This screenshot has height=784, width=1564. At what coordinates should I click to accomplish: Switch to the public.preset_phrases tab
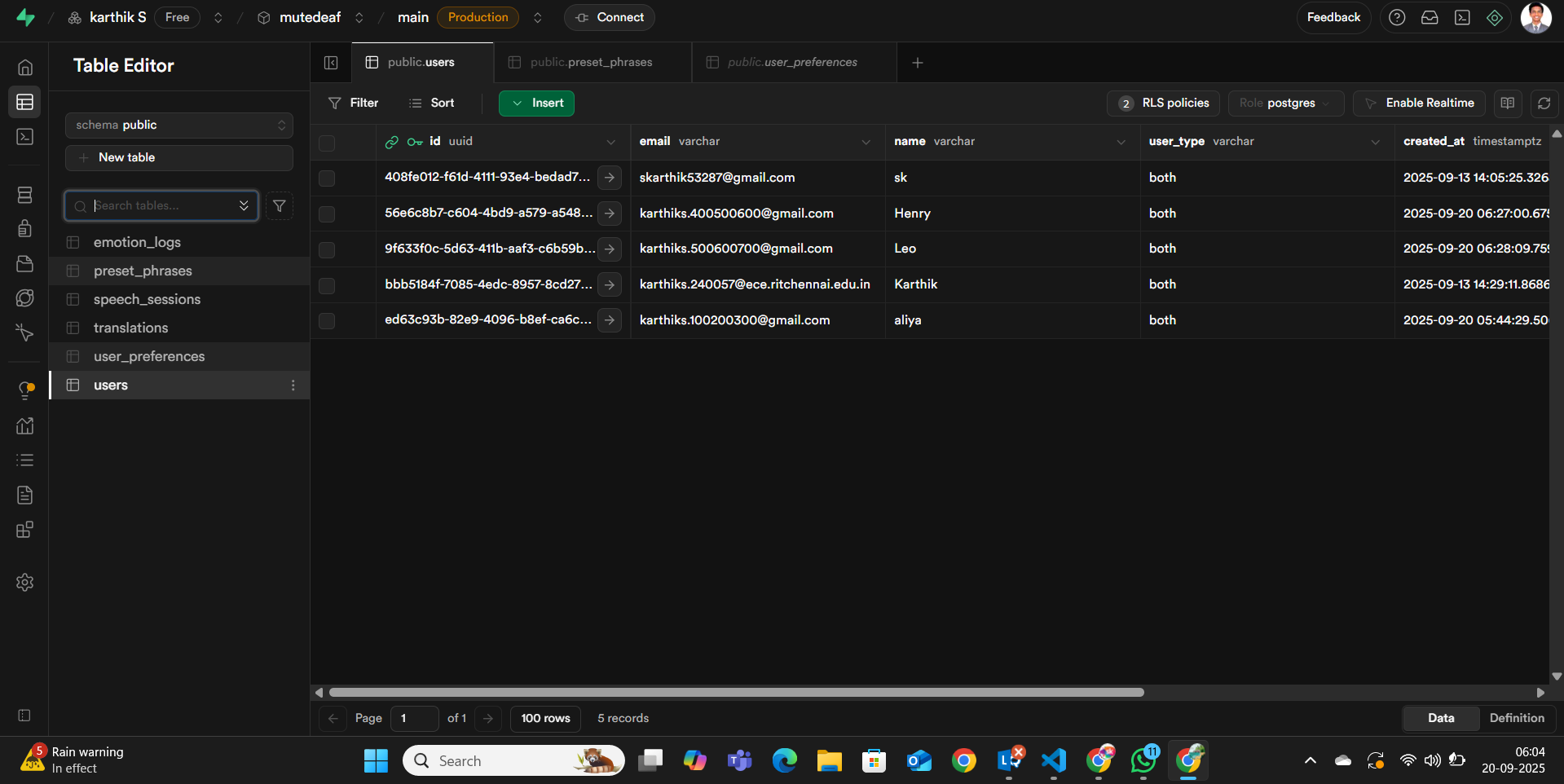coord(593,63)
